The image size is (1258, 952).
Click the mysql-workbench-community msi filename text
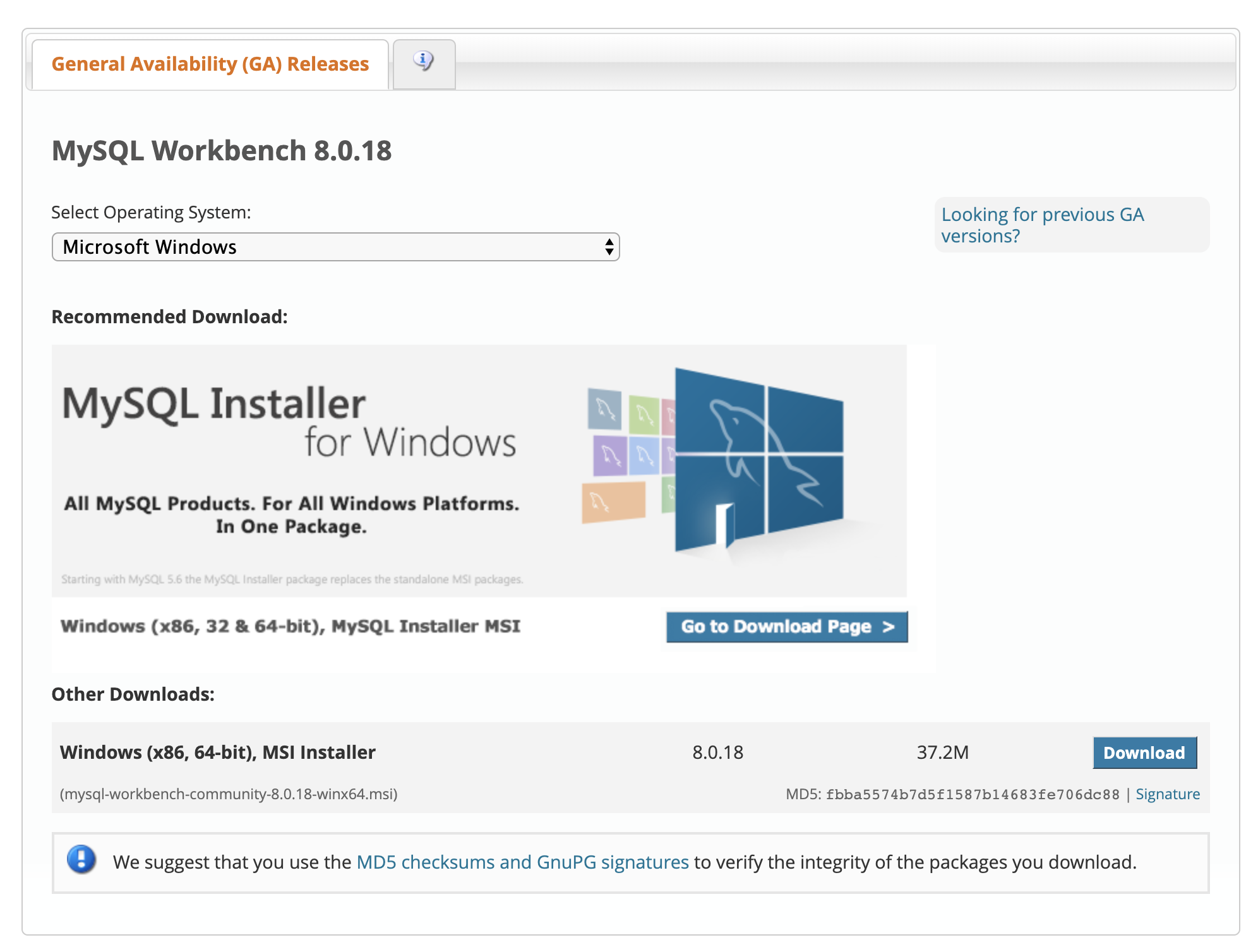pos(229,794)
